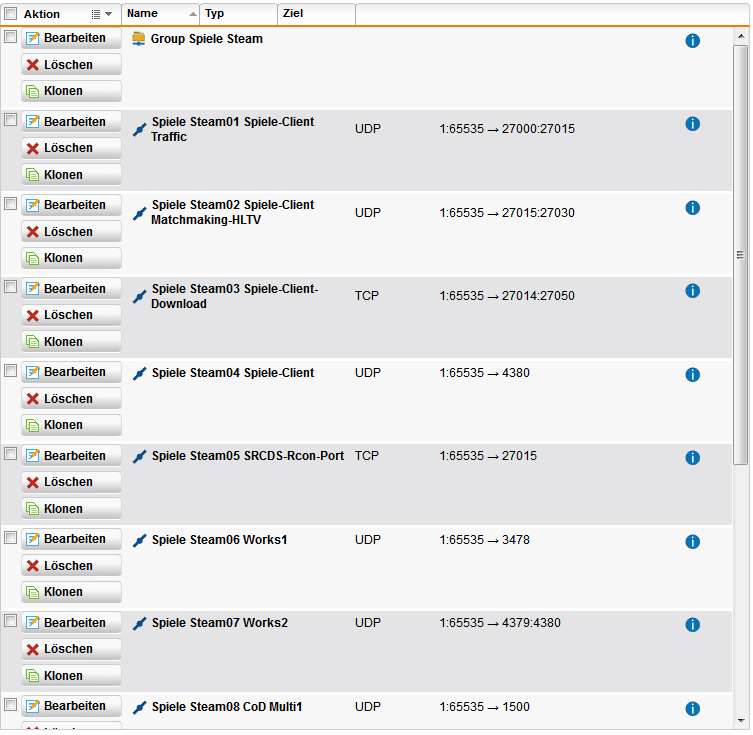This screenshot has width=753, height=735.
Task: Sort by the Typ column header
Action: 239,13
